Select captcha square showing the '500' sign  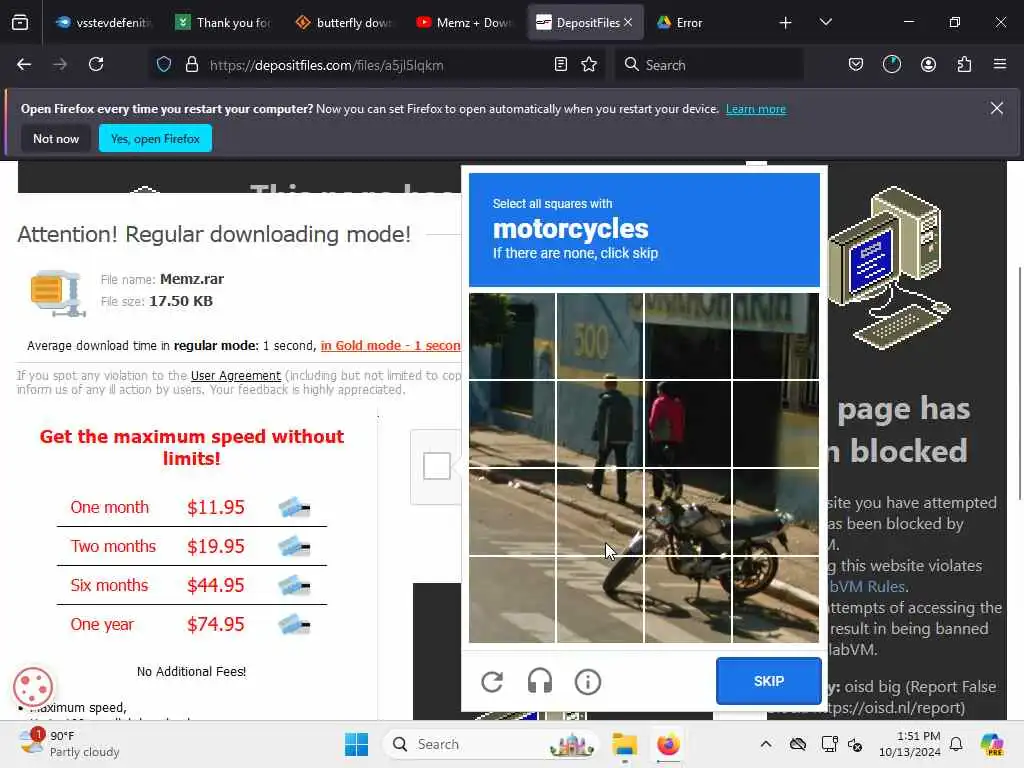pyautogui.click(x=600, y=336)
